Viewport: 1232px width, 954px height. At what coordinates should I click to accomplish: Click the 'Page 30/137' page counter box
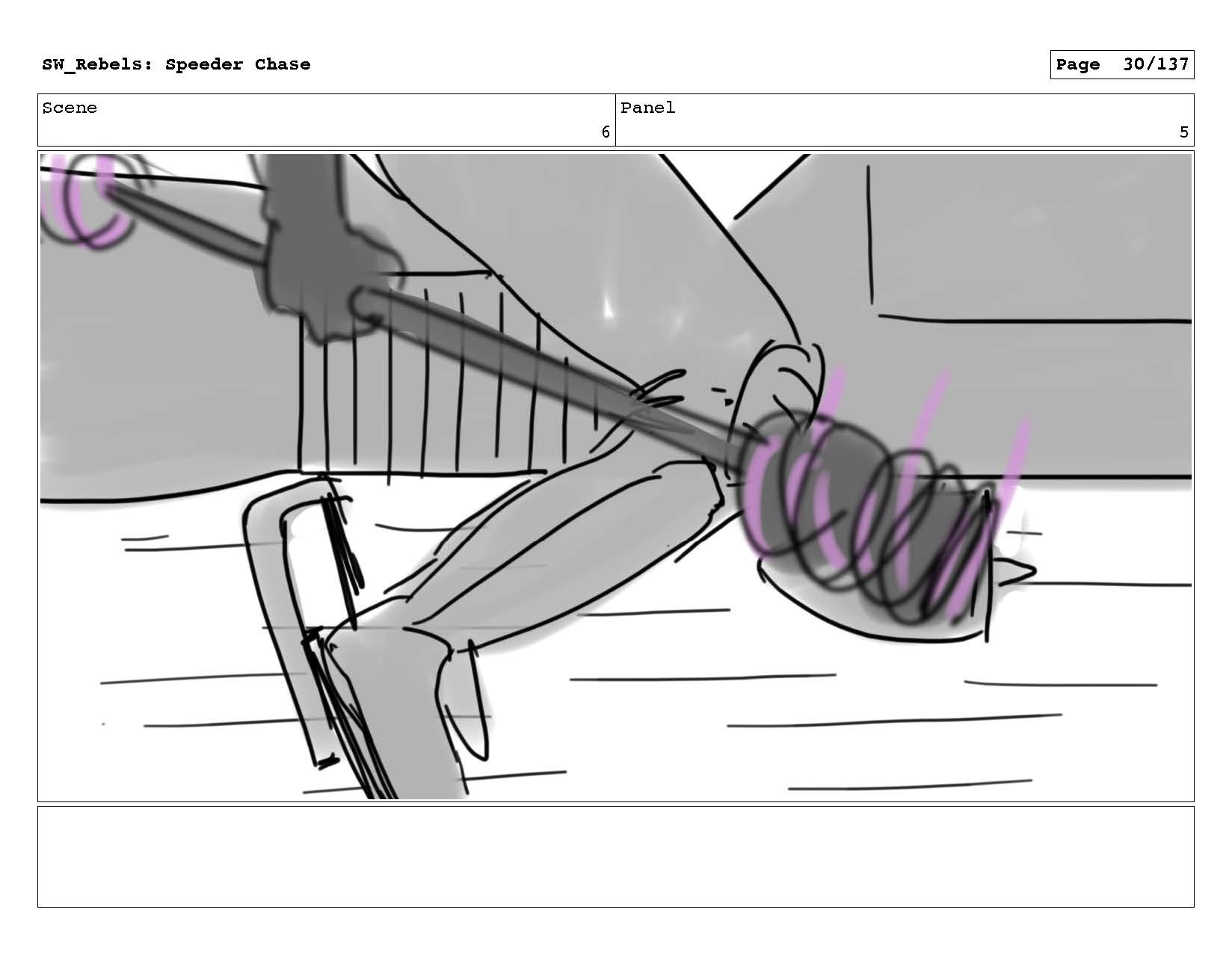click(1121, 64)
